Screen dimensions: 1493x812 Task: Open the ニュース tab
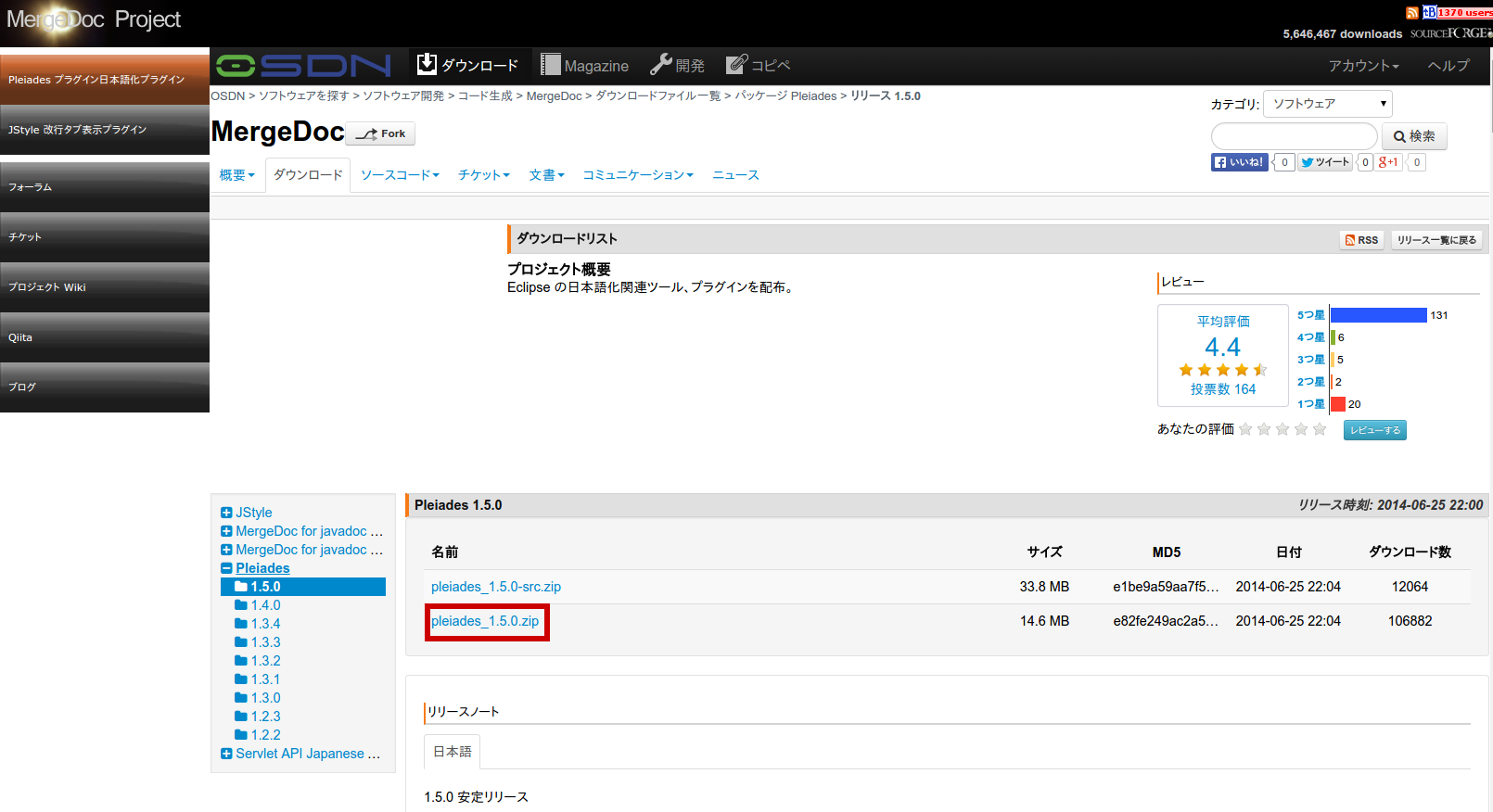[x=735, y=175]
